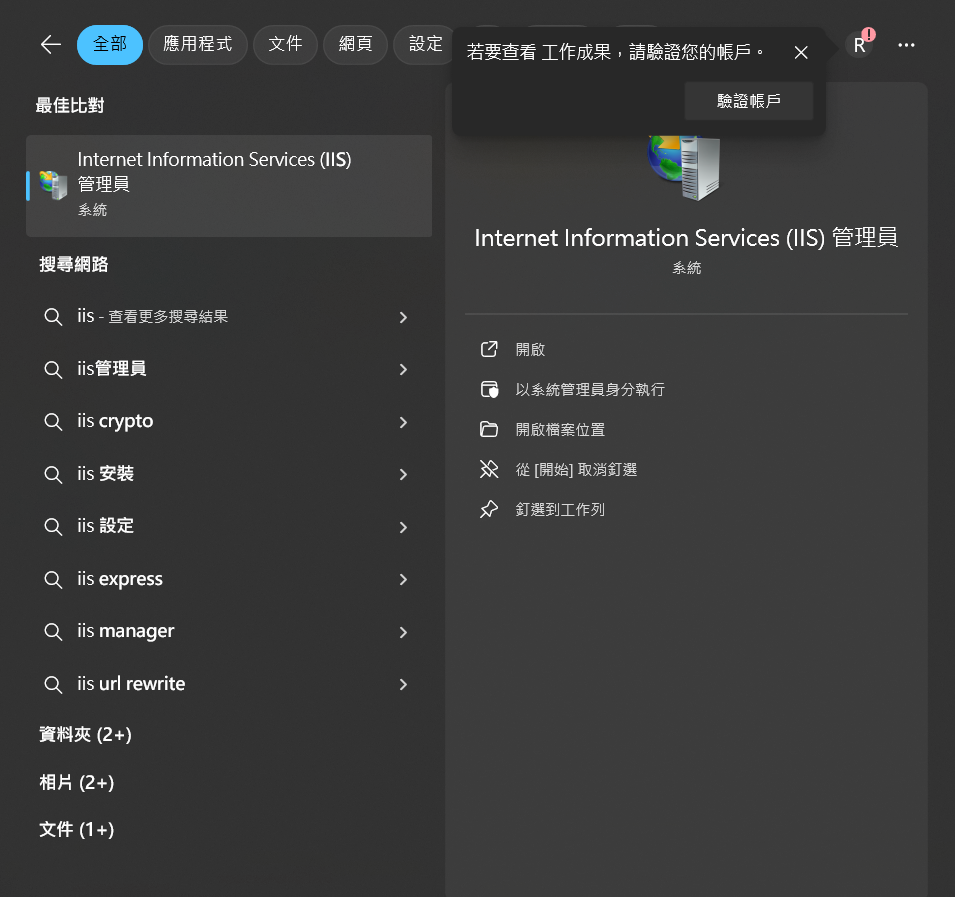This screenshot has width=955, height=897.
Task: Expand the 'iis 設定' suggestion chevron
Action: (403, 527)
